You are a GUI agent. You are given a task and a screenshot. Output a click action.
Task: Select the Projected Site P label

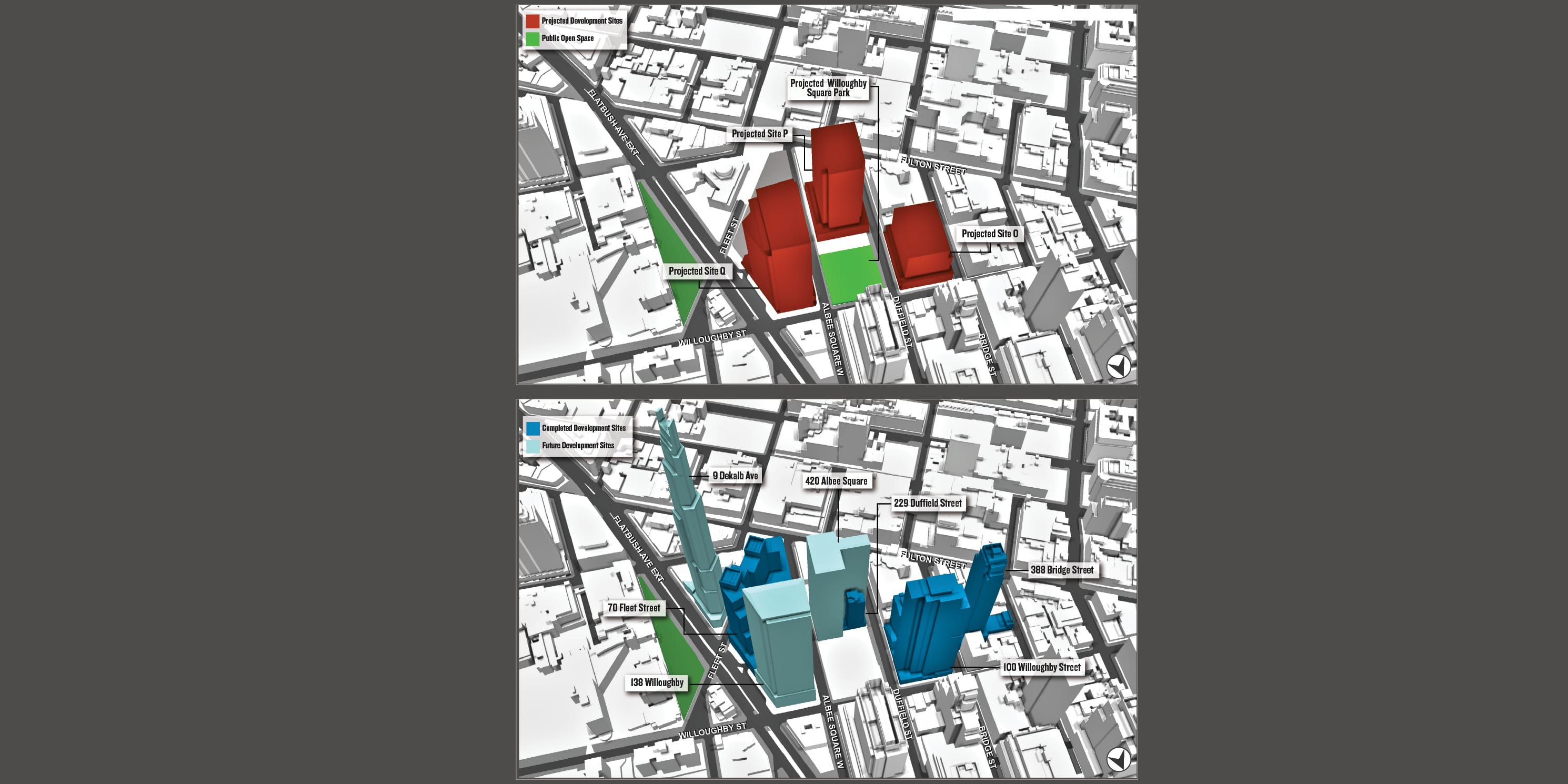pos(760,134)
